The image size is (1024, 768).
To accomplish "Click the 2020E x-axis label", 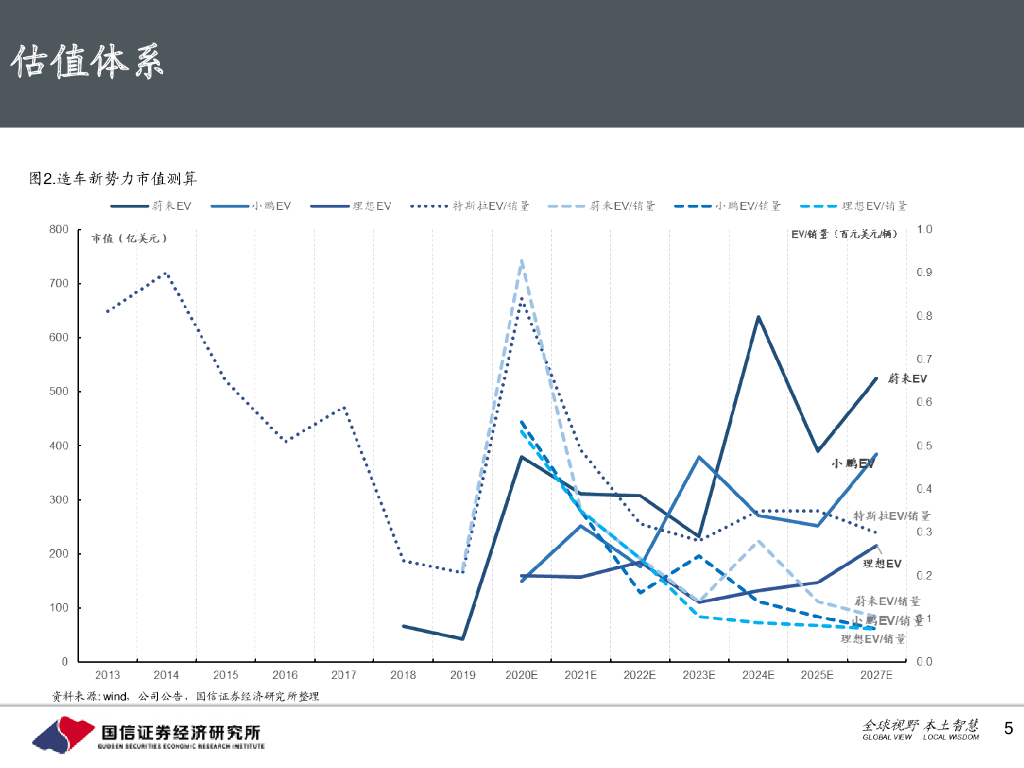I will coord(521,675).
